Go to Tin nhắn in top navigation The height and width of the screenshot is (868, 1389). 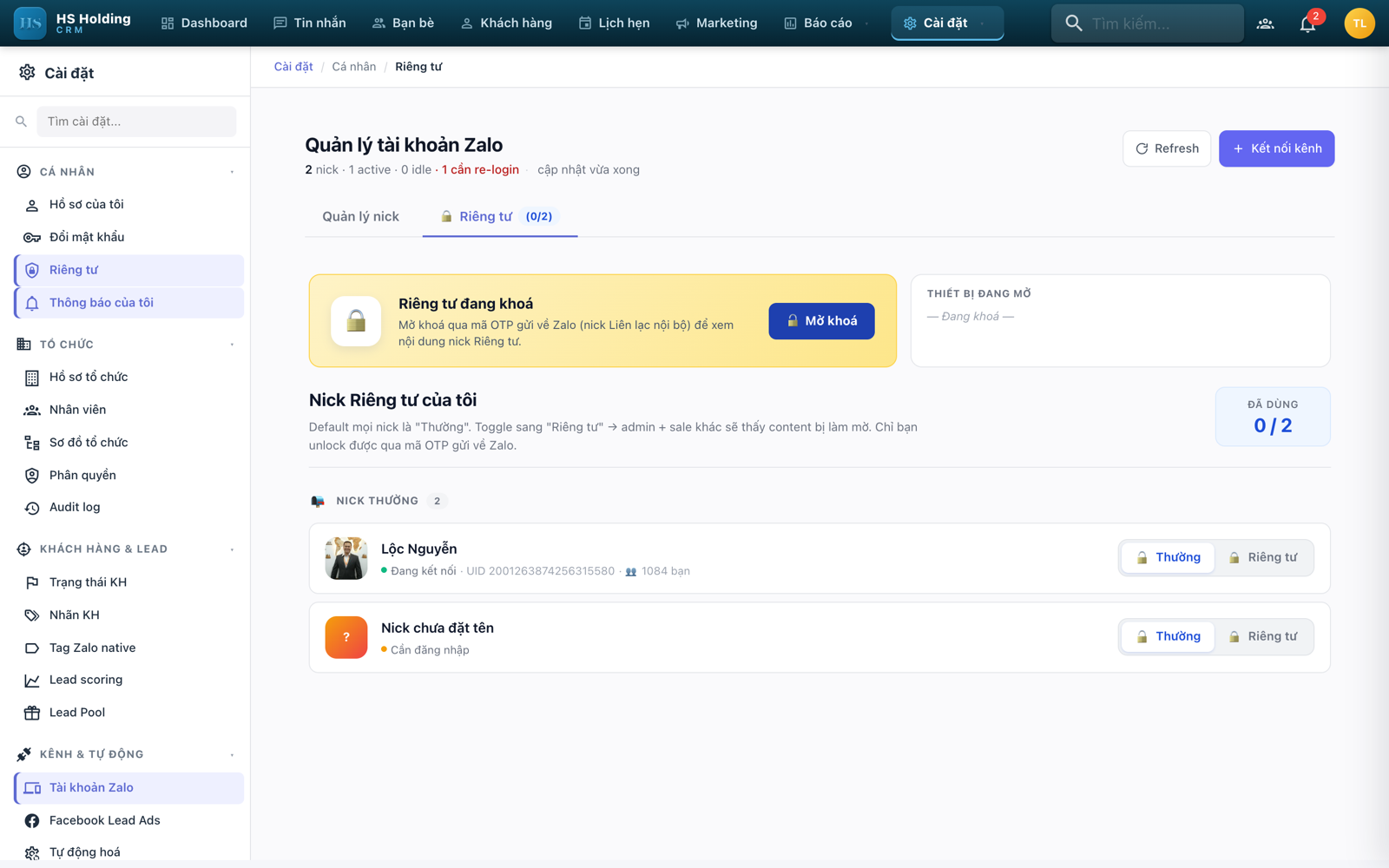pyautogui.click(x=310, y=23)
